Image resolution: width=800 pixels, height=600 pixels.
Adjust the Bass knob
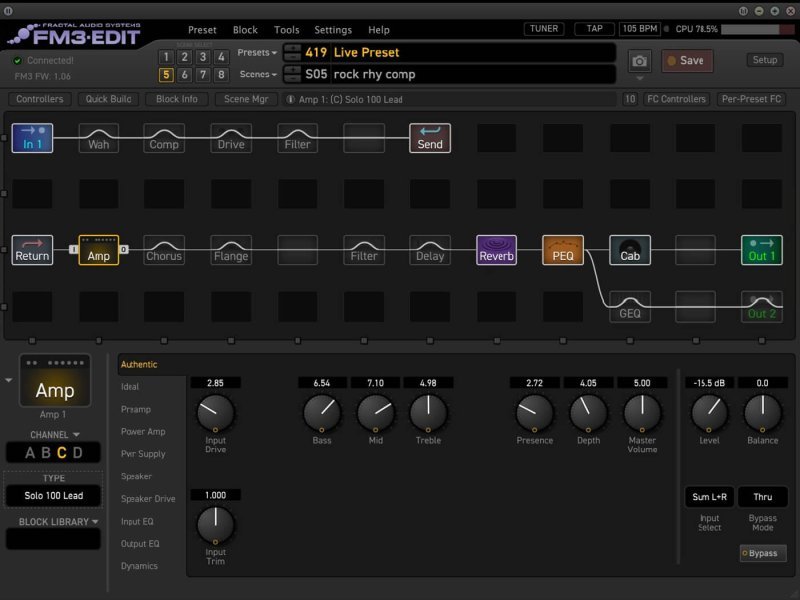(322, 413)
